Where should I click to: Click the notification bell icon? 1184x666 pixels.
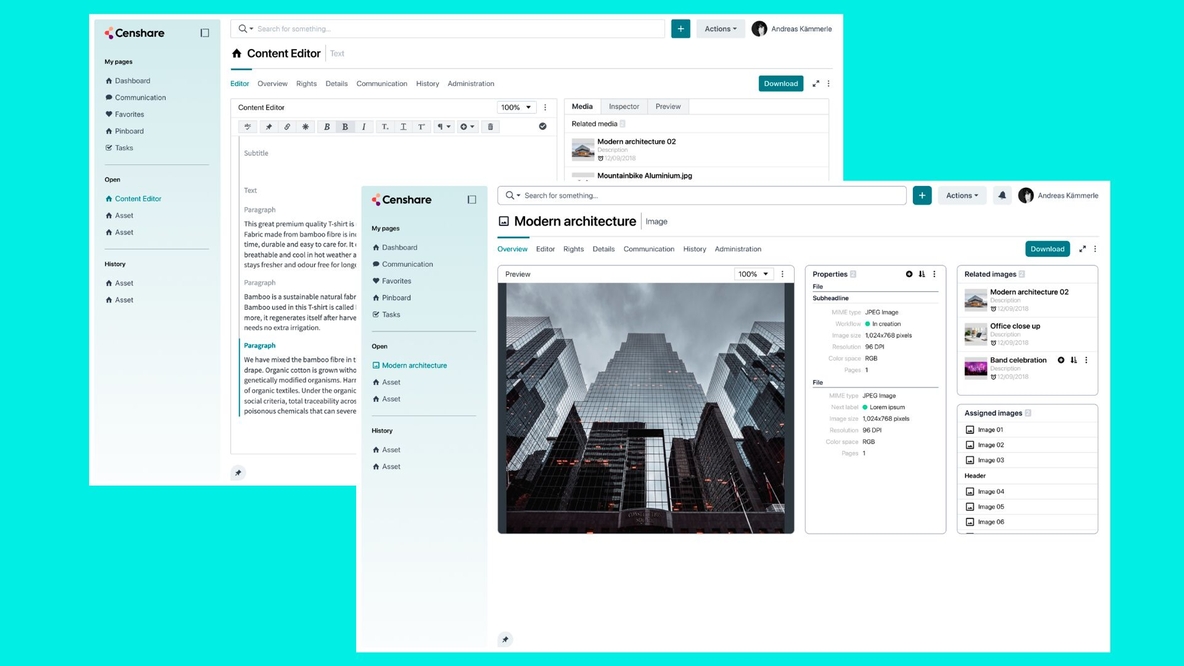click(x=1002, y=196)
